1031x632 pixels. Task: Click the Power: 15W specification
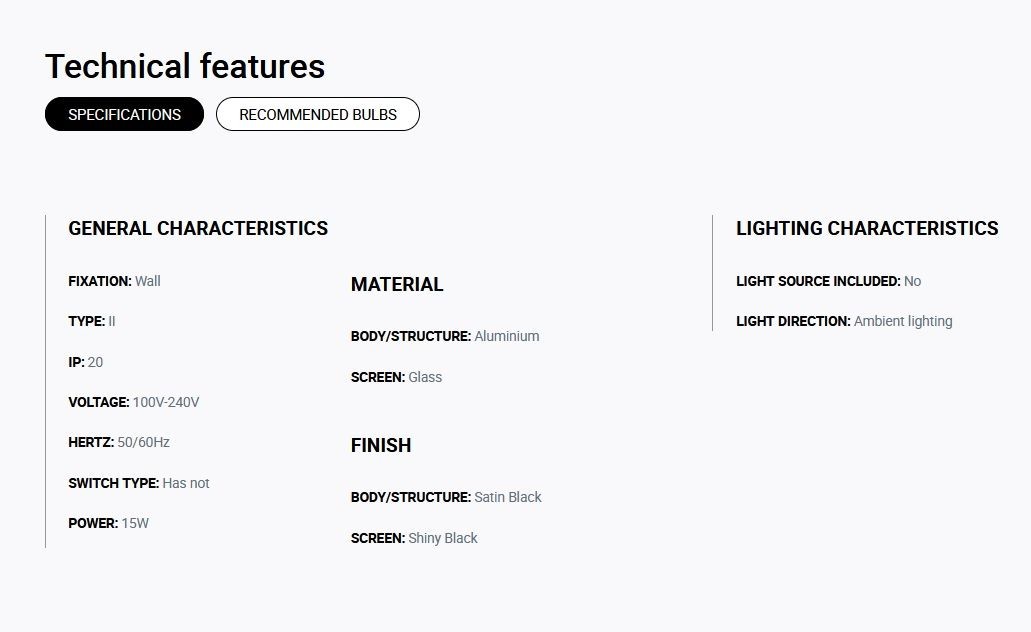108,523
